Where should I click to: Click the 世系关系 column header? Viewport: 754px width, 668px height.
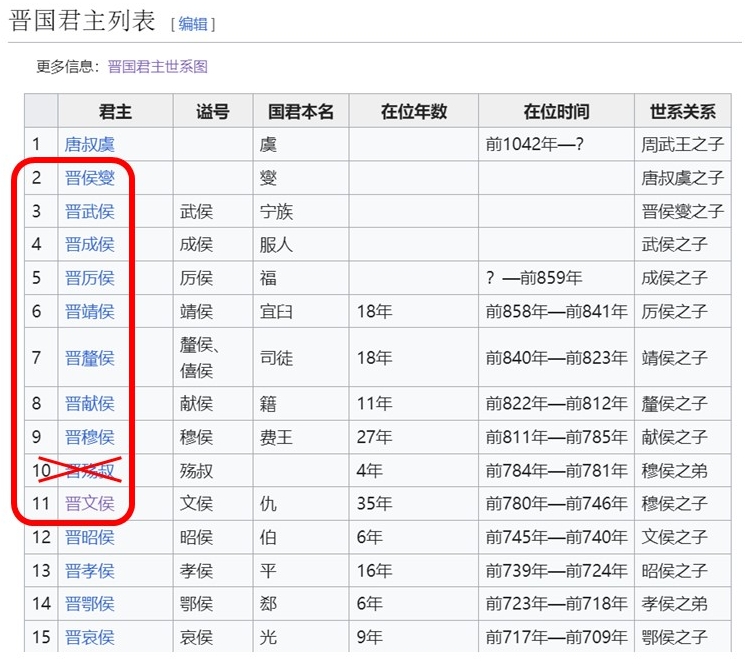coord(683,112)
